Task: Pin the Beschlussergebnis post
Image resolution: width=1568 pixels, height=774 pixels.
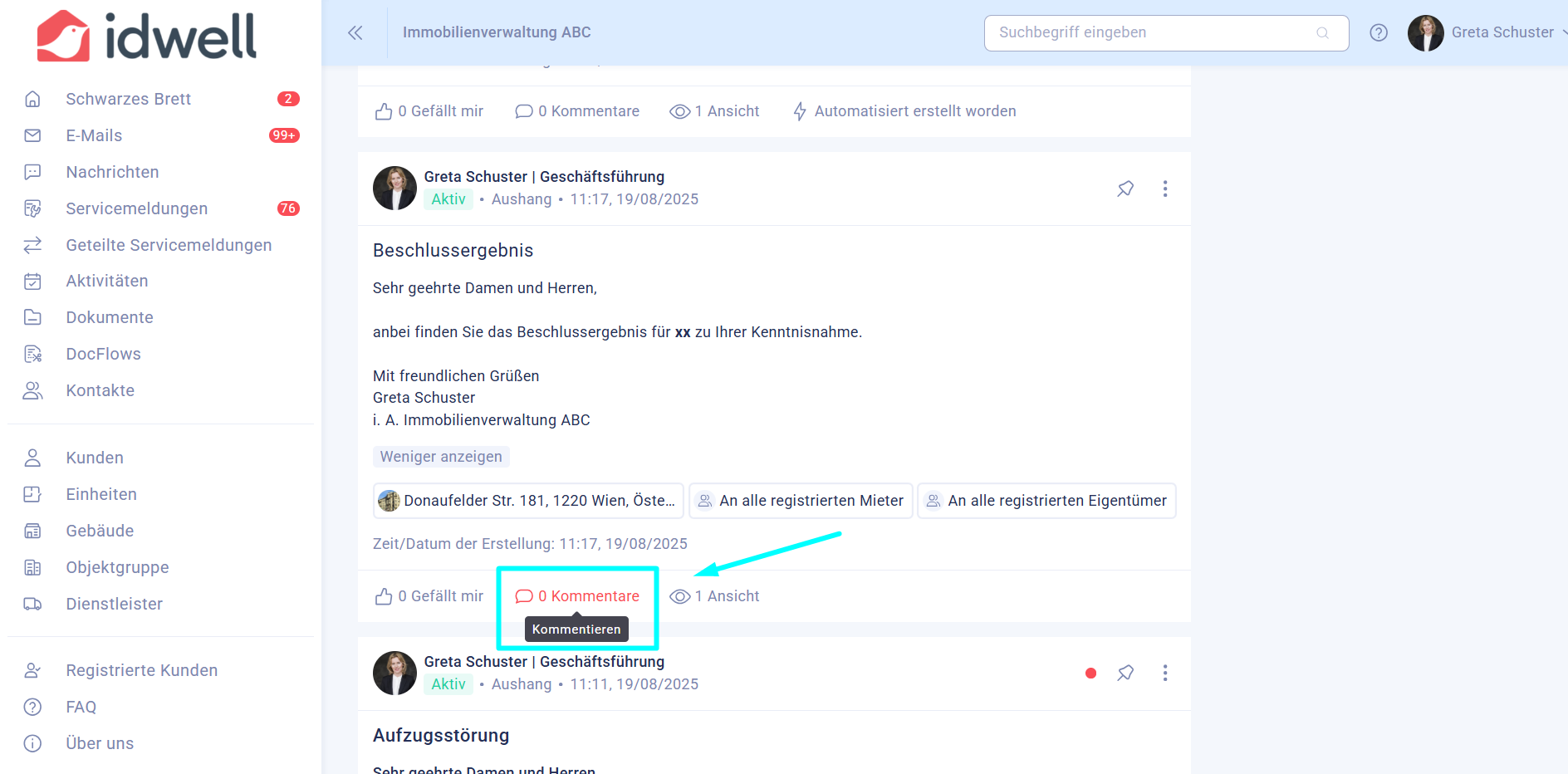Action: pos(1125,189)
